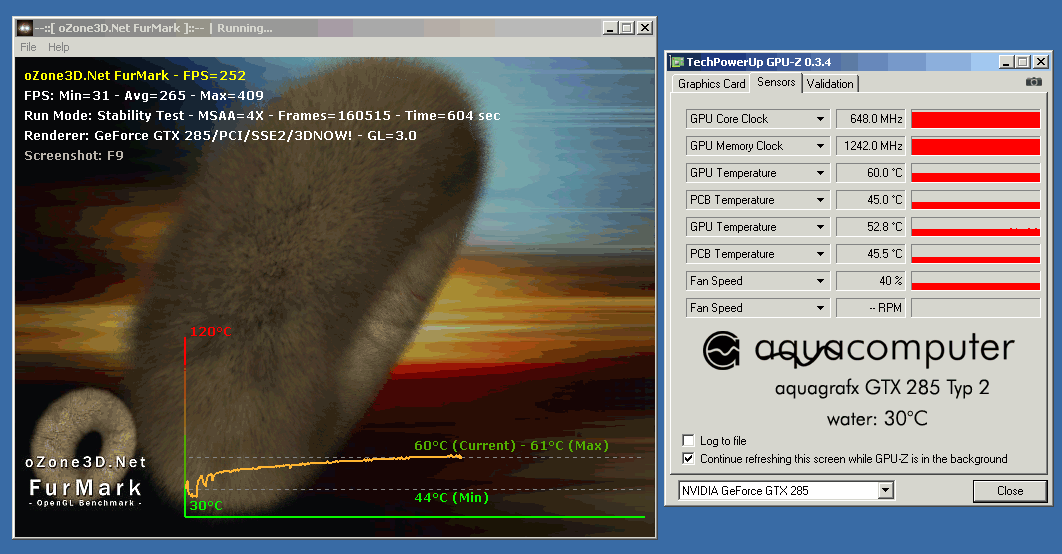Image resolution: width=1062 pixels, height=554 pixels.
Task: Click the 45.0 °C PCB value field
Action: click(871, 200)
